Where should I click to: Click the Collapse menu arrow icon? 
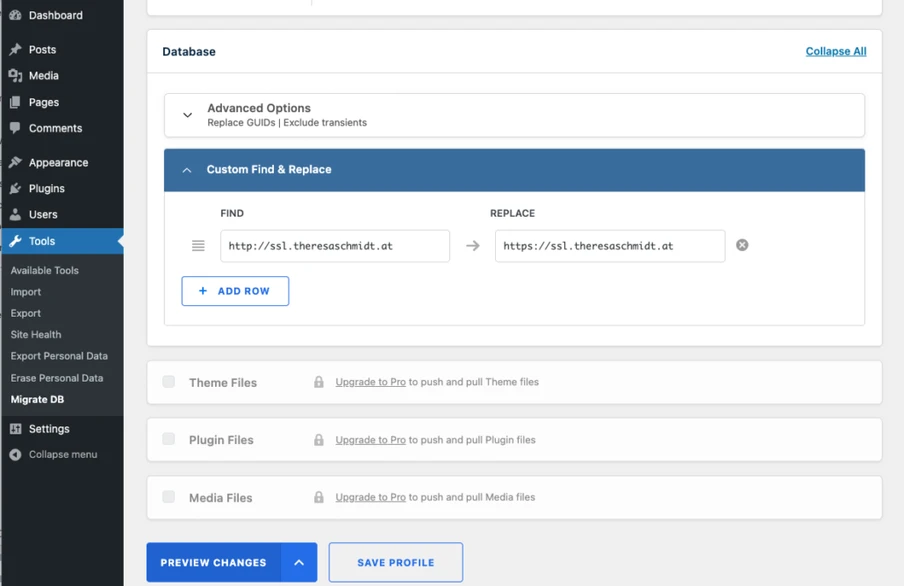(x=15, y=455)
